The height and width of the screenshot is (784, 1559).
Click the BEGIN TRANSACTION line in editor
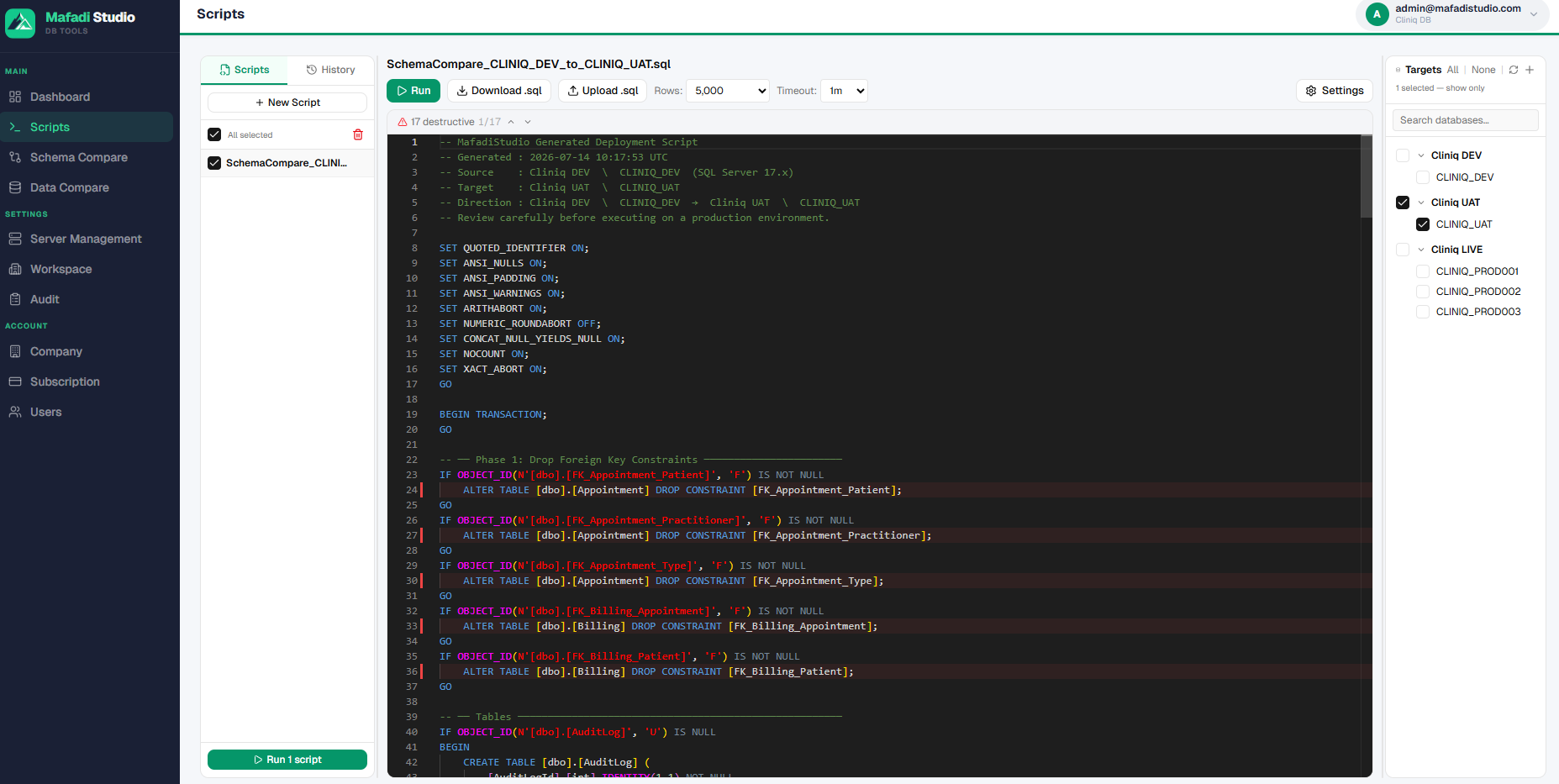coord(492,414)
